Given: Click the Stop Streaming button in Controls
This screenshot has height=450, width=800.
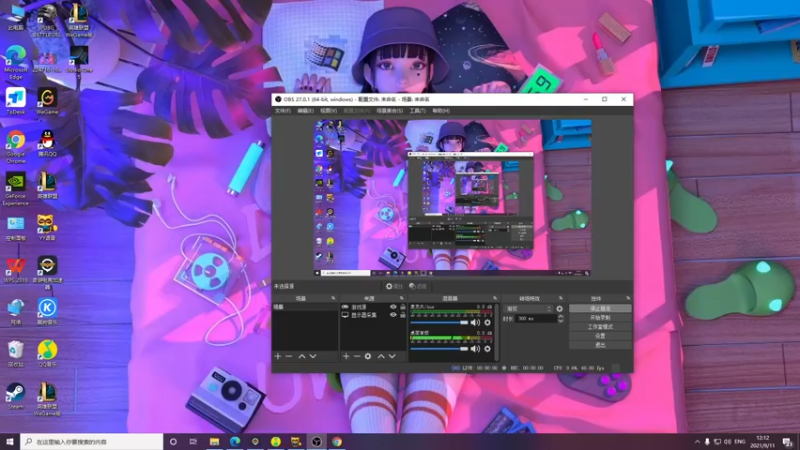Looking at the screenshot, I should [x=600, y=309].
